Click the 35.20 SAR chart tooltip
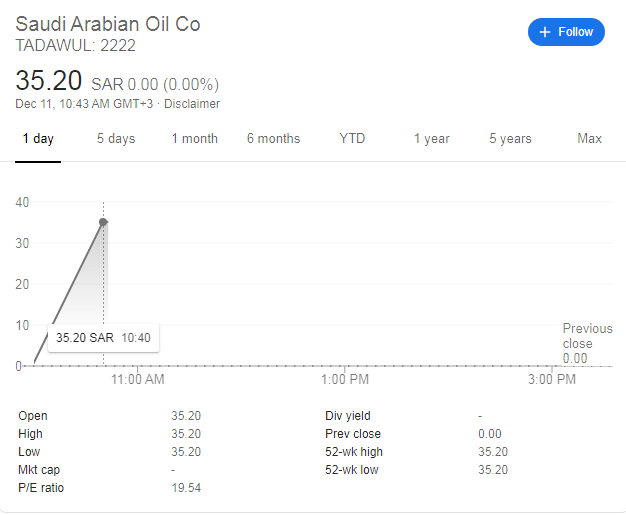 pos(103,338)
